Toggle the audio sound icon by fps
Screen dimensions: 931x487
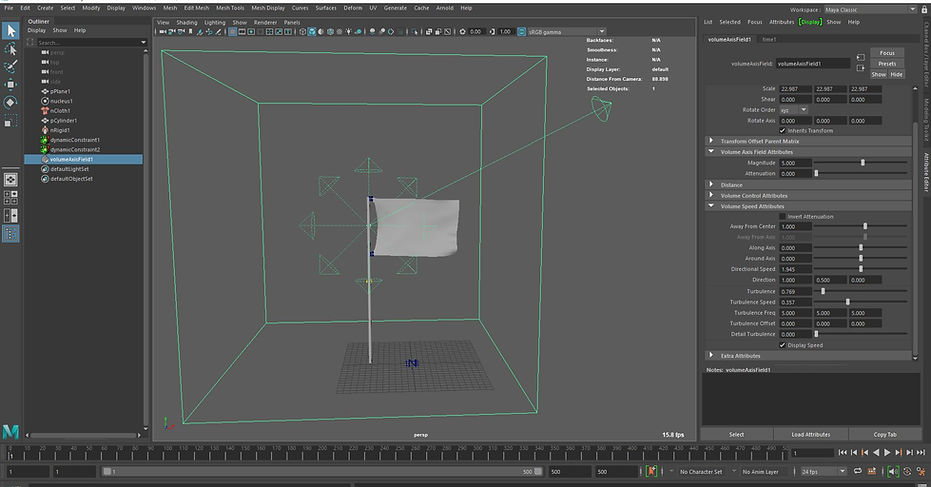point(892,472)
